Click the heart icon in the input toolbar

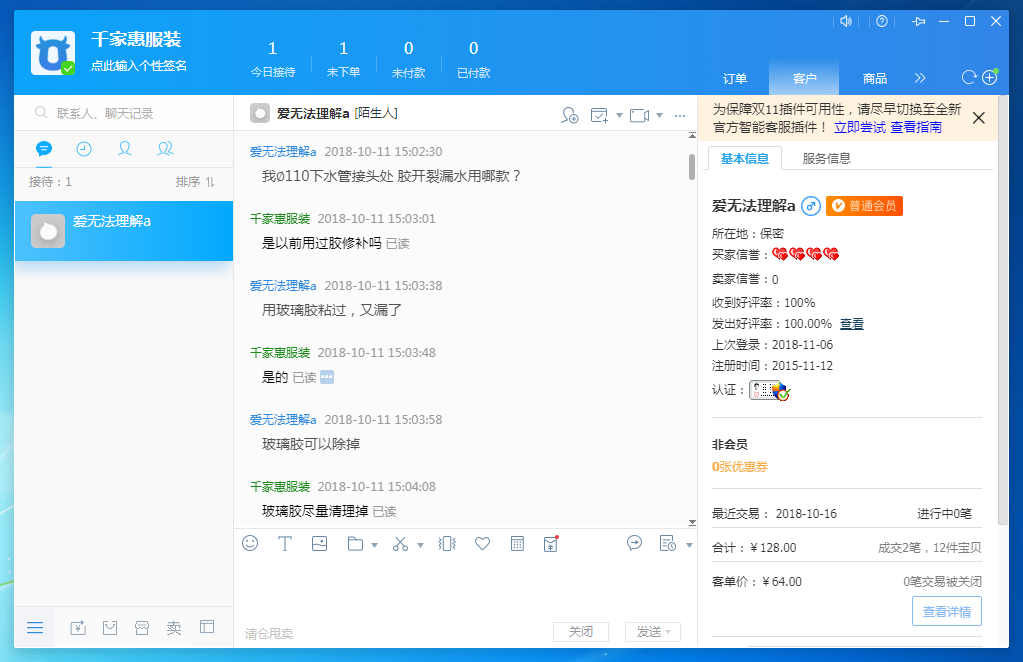pos(482,543)
